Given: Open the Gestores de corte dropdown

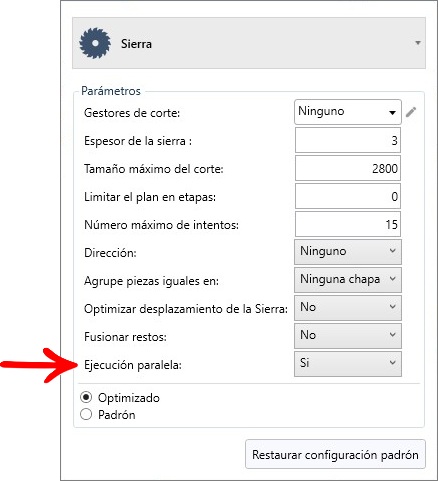Looking at the screenshot, I should tap(348, 112).
